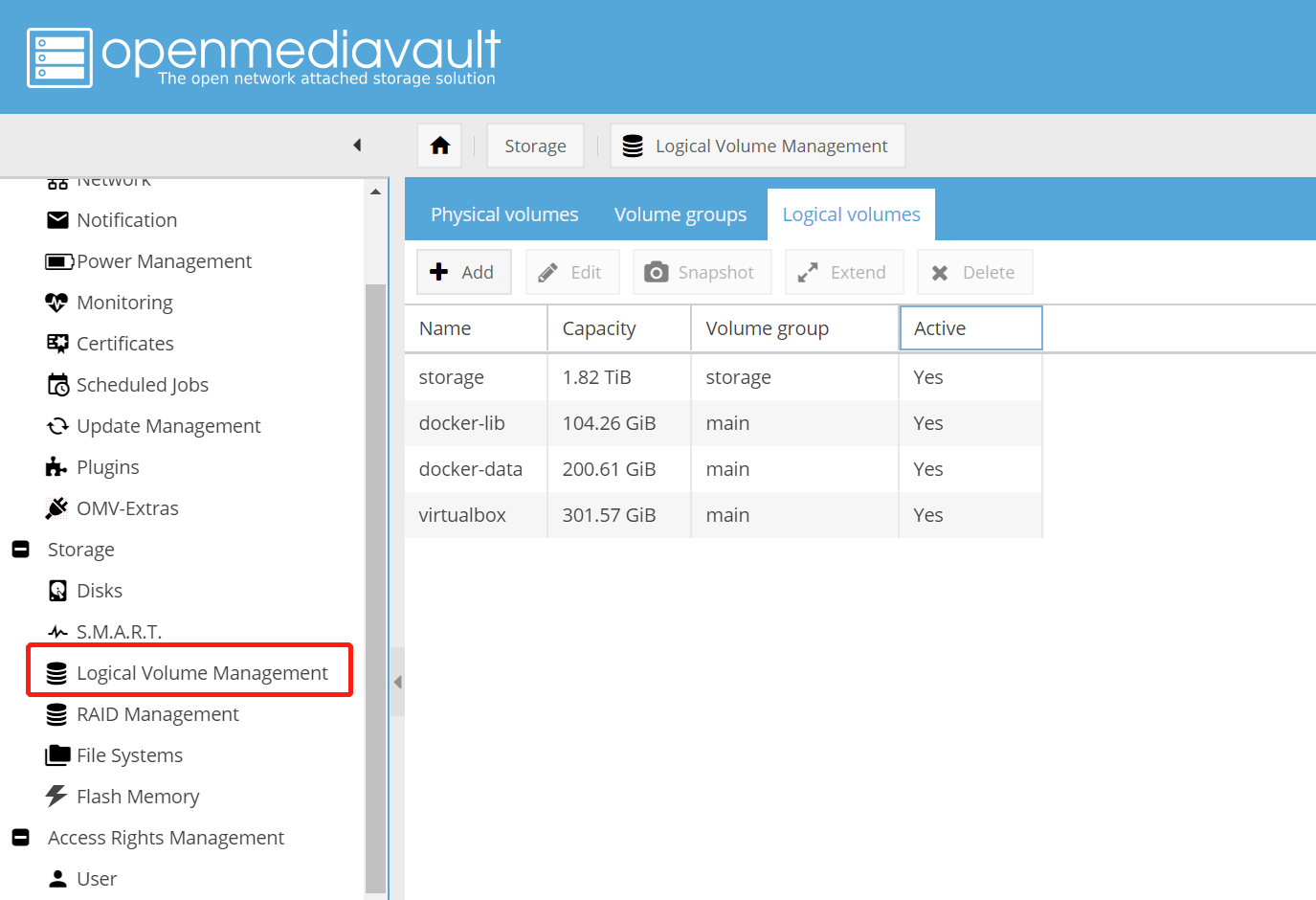Sort by the Capacity column header
The height and width of the screenshot is (900, 1316).
619,328
